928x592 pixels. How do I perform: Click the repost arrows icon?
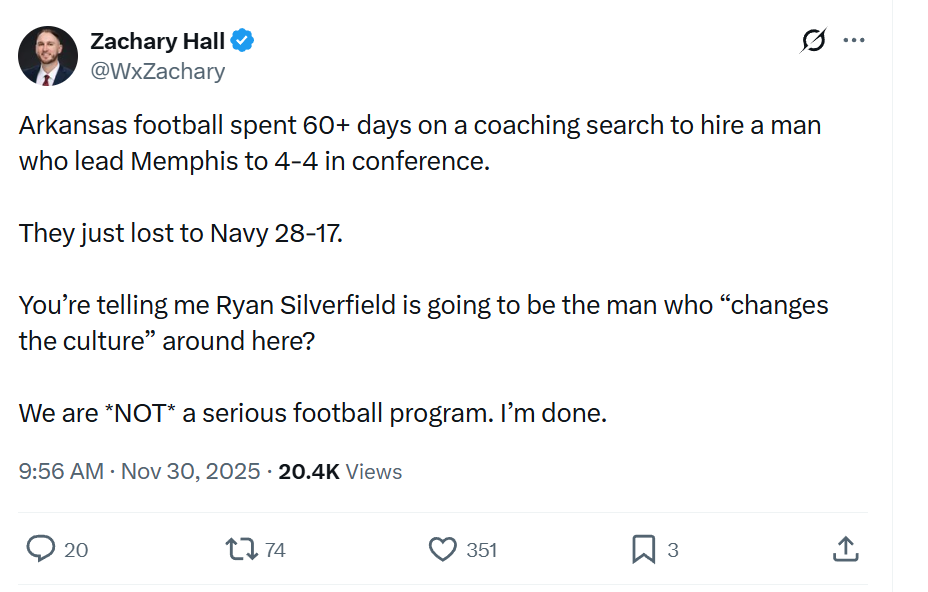point(240,549)
